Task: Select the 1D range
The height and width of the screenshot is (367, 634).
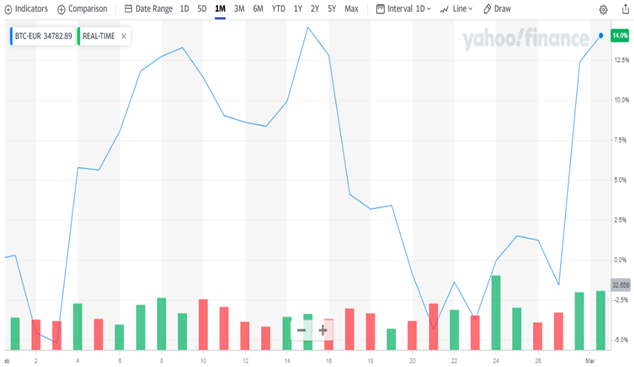Action: 184,9
